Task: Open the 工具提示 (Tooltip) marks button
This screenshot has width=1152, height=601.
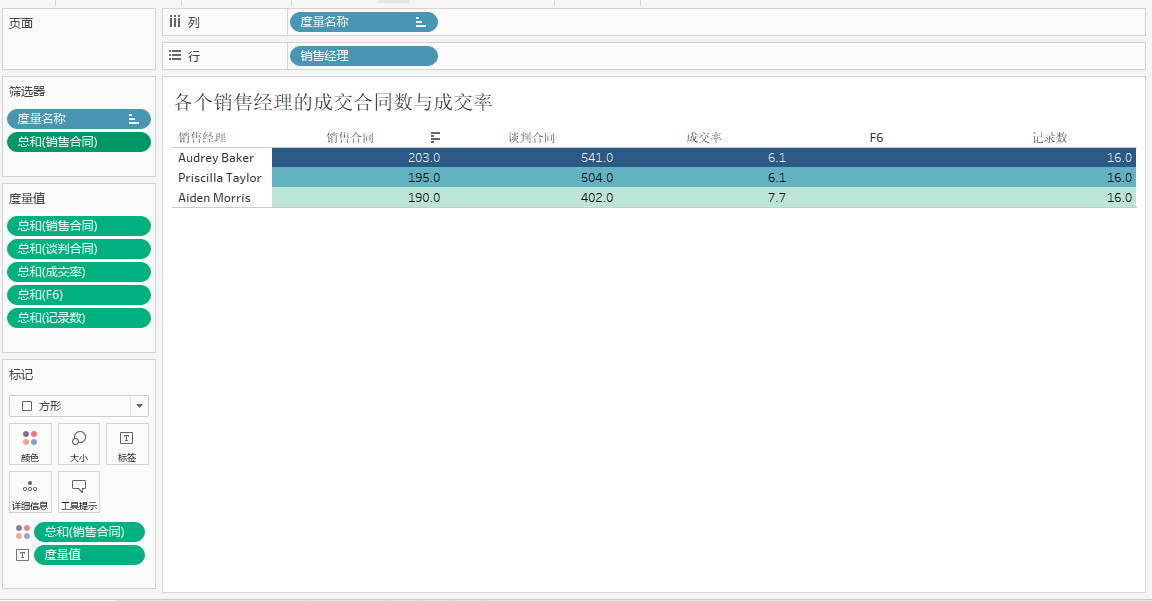Action: click(79, 491)
